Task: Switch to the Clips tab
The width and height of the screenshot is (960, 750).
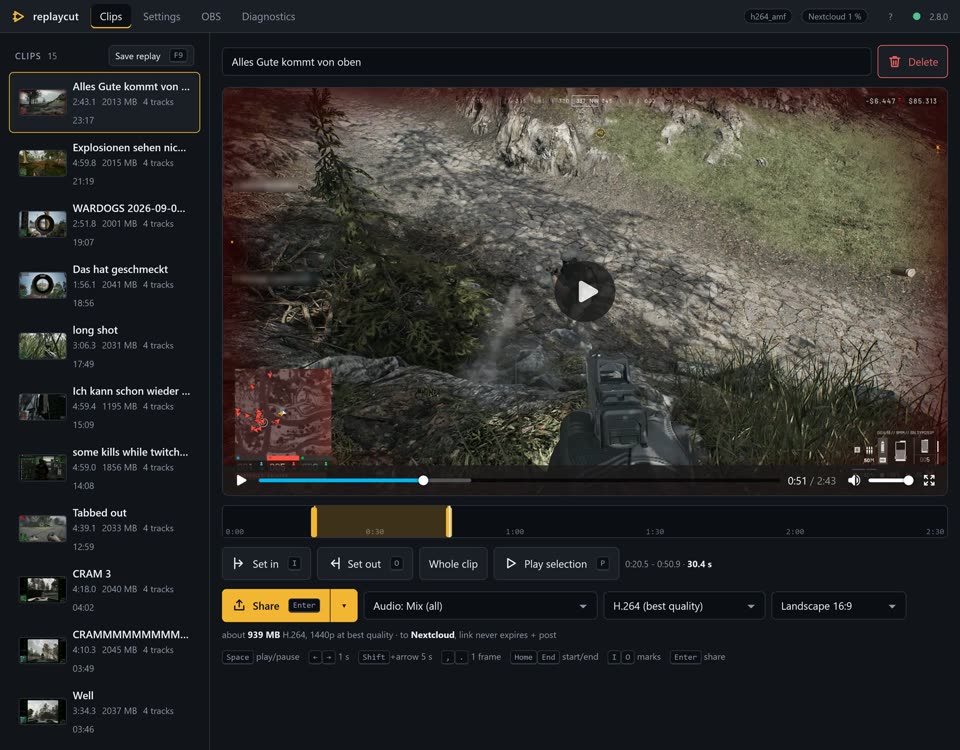Action: click(111, 17)
